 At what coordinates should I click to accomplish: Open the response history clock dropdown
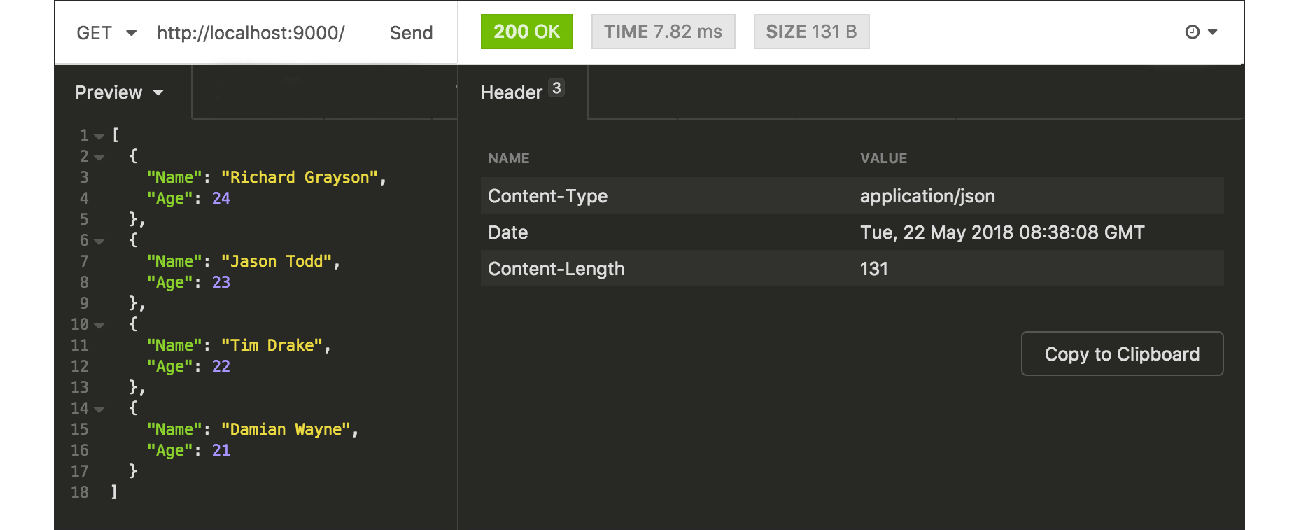click(1201, 32)
